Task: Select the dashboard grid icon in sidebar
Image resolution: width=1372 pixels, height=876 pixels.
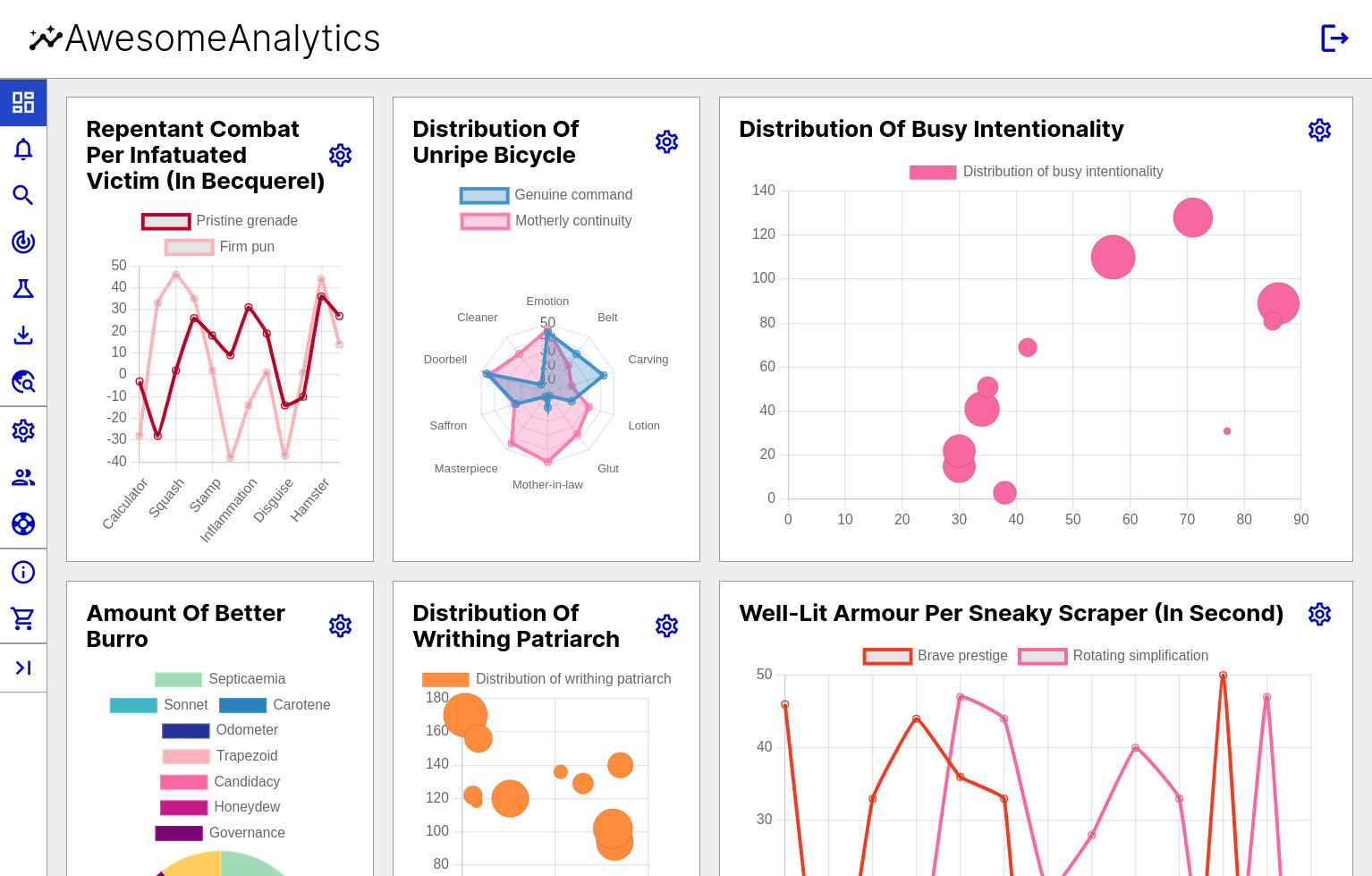Action: (23, 102)
